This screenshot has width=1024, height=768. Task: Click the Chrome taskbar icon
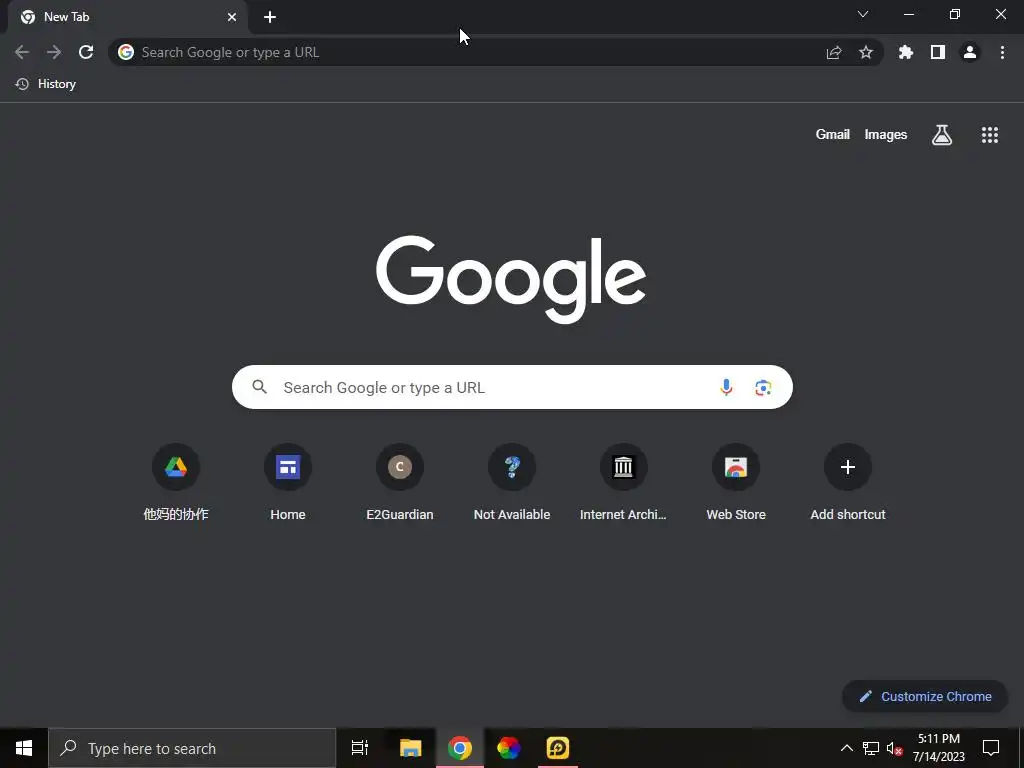coord(460,748)
